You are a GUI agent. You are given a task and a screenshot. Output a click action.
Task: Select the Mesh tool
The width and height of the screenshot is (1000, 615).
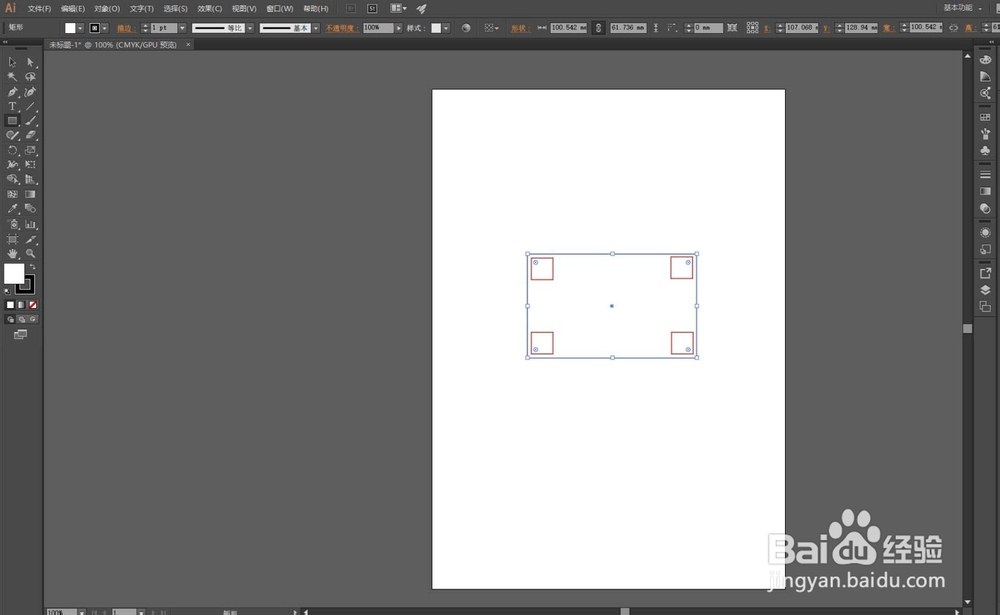[12, 194]
